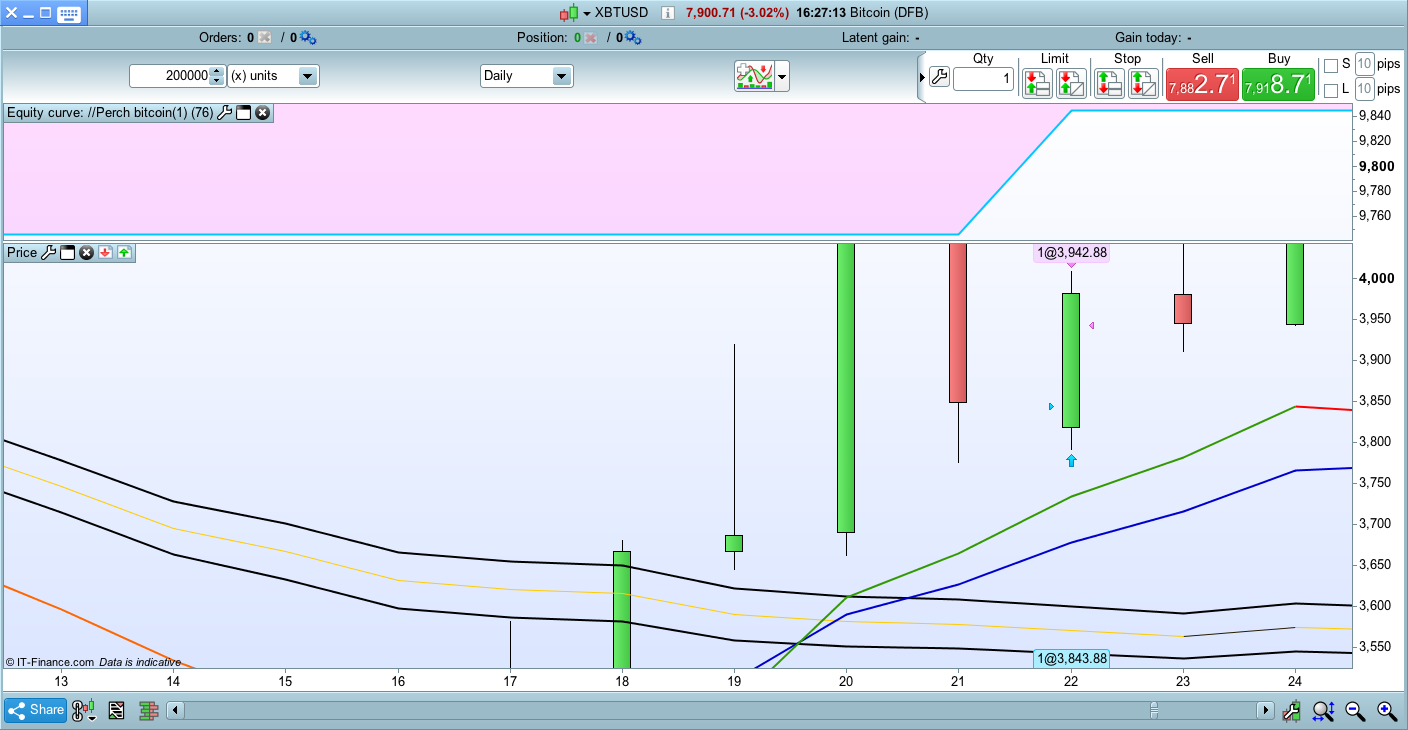The image size is (1408, 730).
Task: Maximize the Price panel
Action: [68, 253]
